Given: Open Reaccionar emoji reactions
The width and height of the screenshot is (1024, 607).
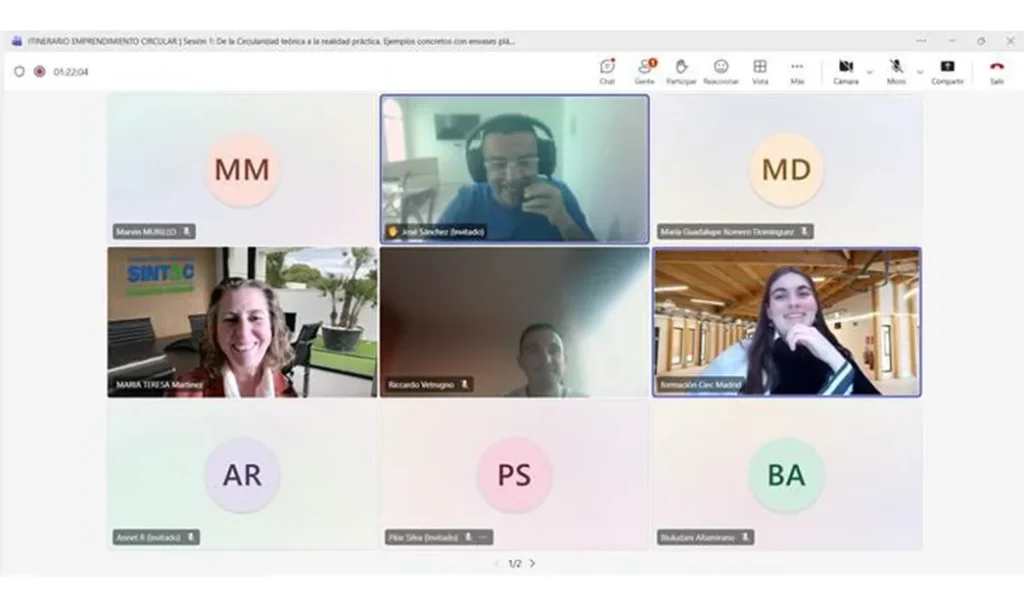Looking at the screenshot, I should click(721, 70).
